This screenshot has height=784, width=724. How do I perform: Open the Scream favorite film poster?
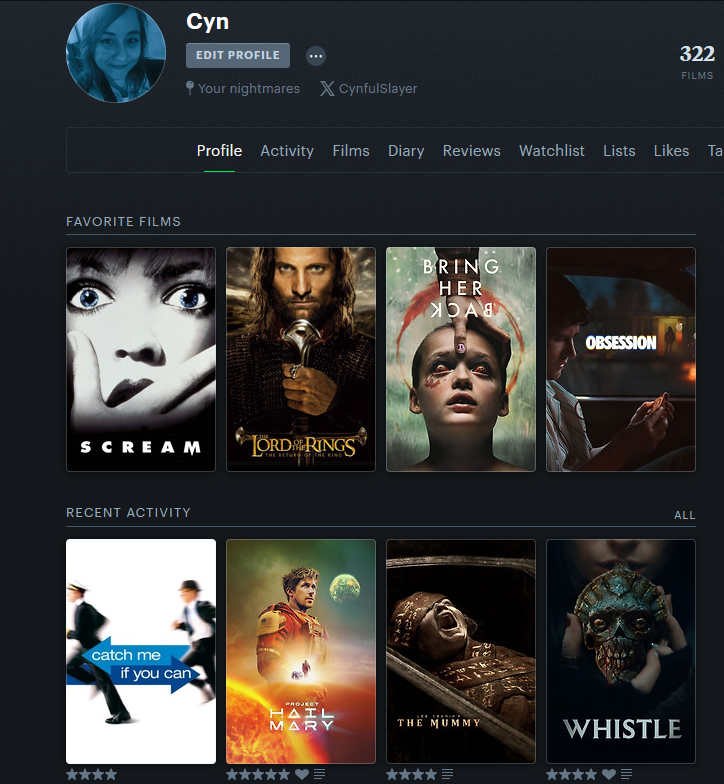pyautogui.click(x=141, y=359)
